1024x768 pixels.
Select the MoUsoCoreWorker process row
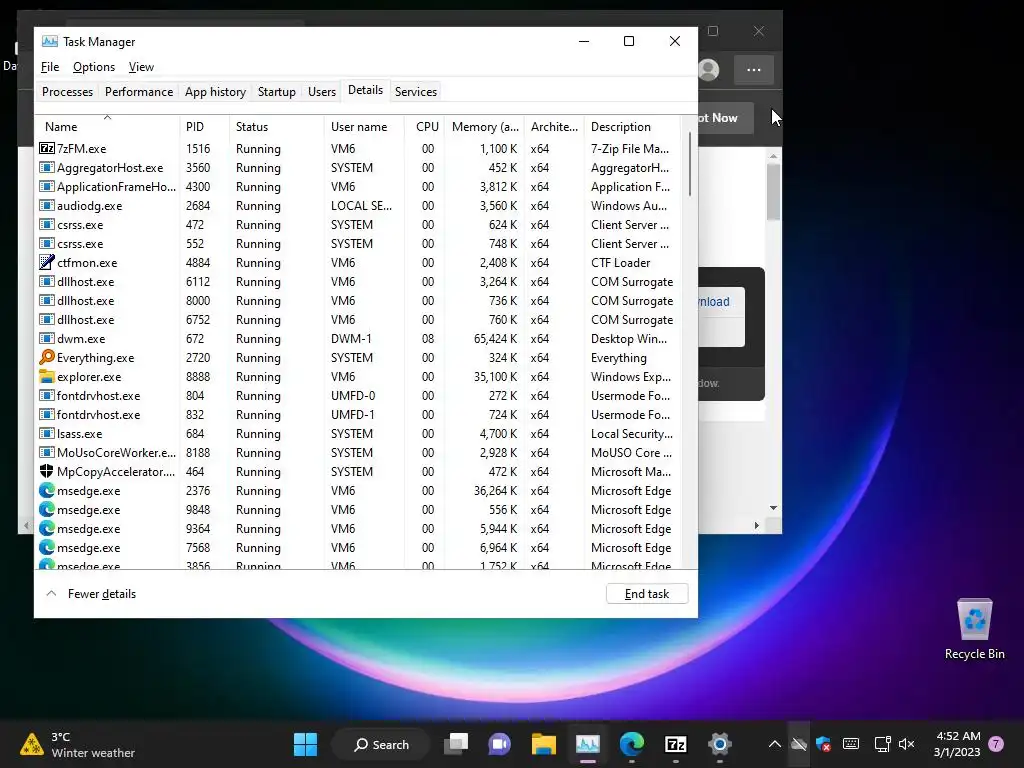pos(358,452)
